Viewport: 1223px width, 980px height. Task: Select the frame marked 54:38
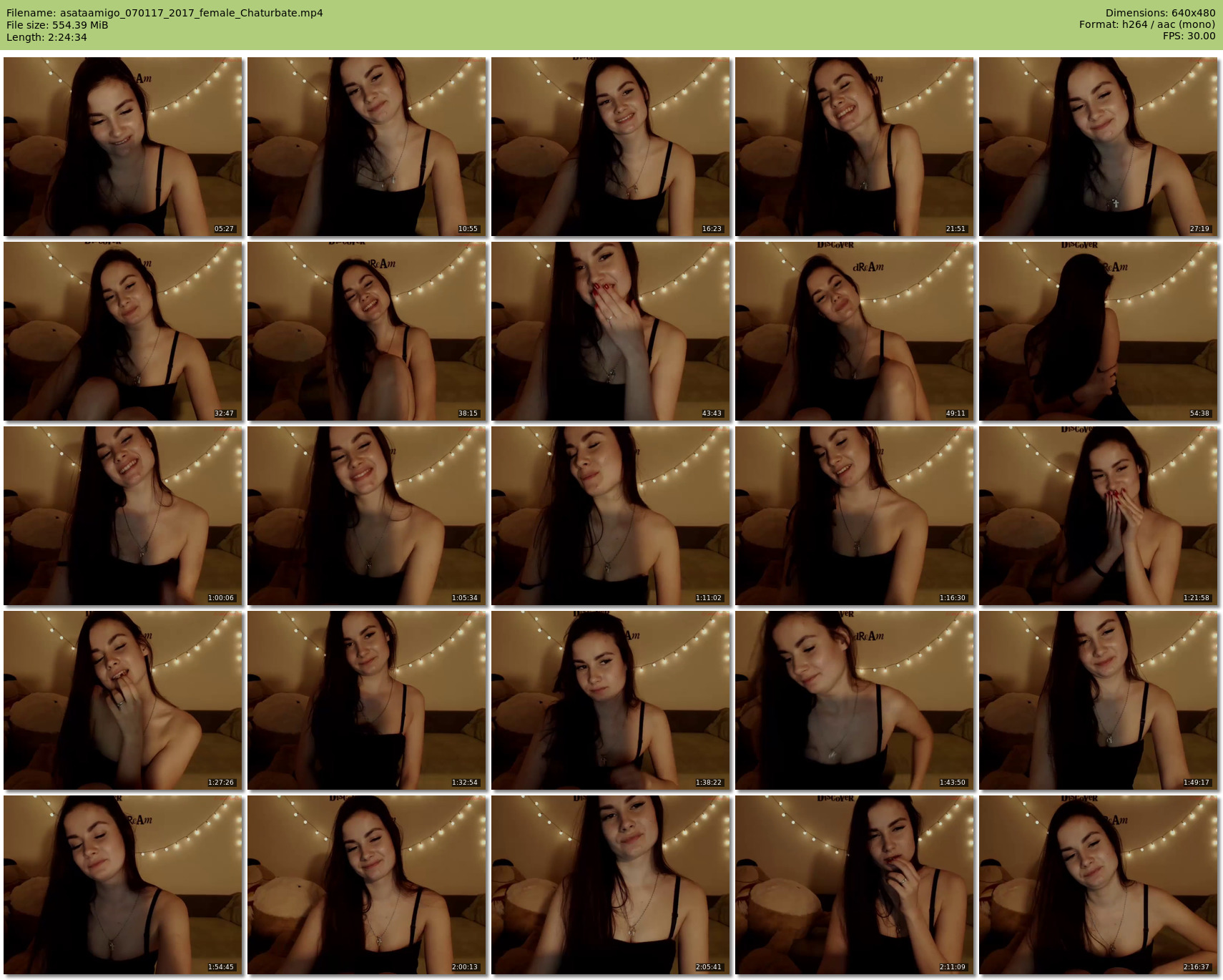pyautogui.click(x=1099, y=331)
